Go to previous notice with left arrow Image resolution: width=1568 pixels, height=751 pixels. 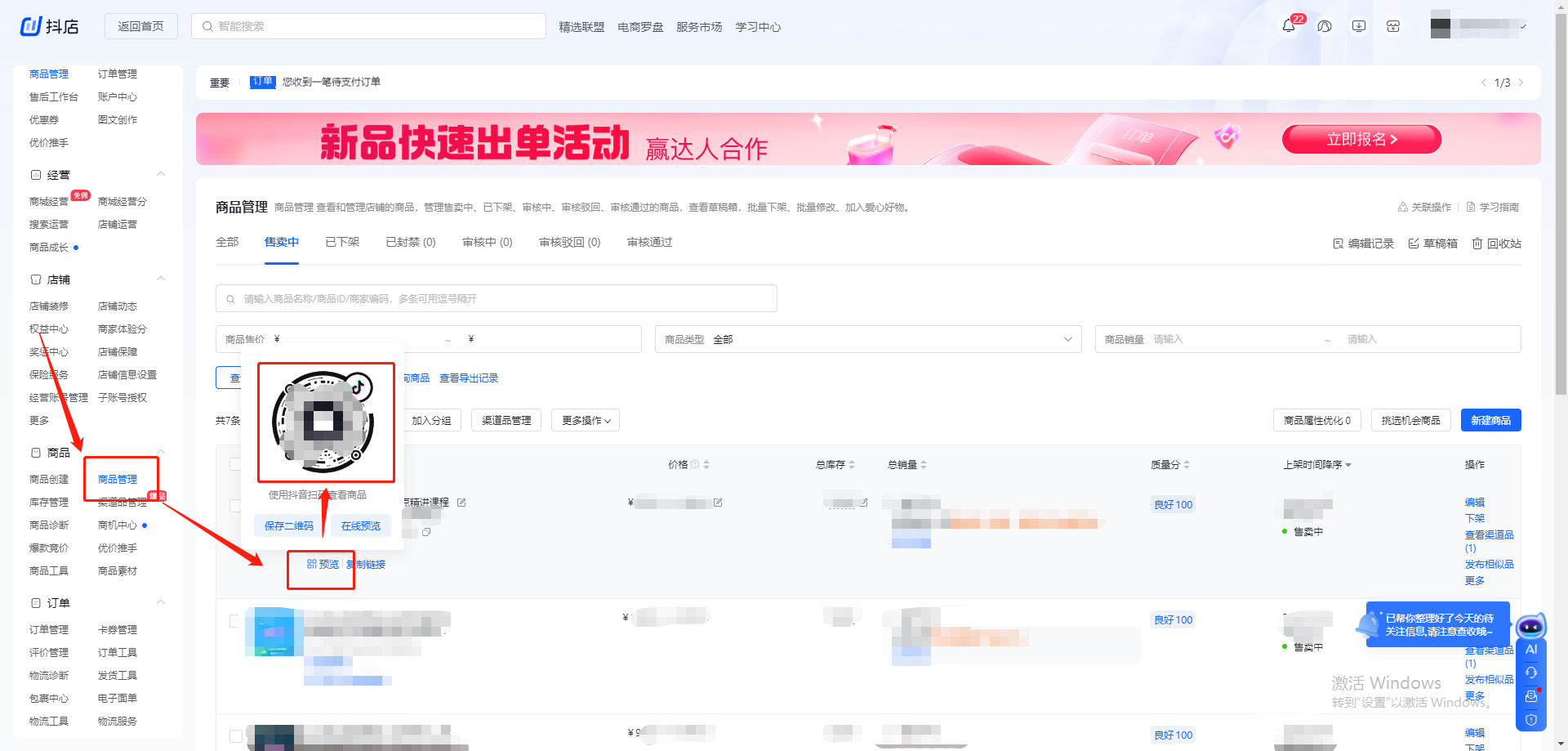tap(1484, 83)
